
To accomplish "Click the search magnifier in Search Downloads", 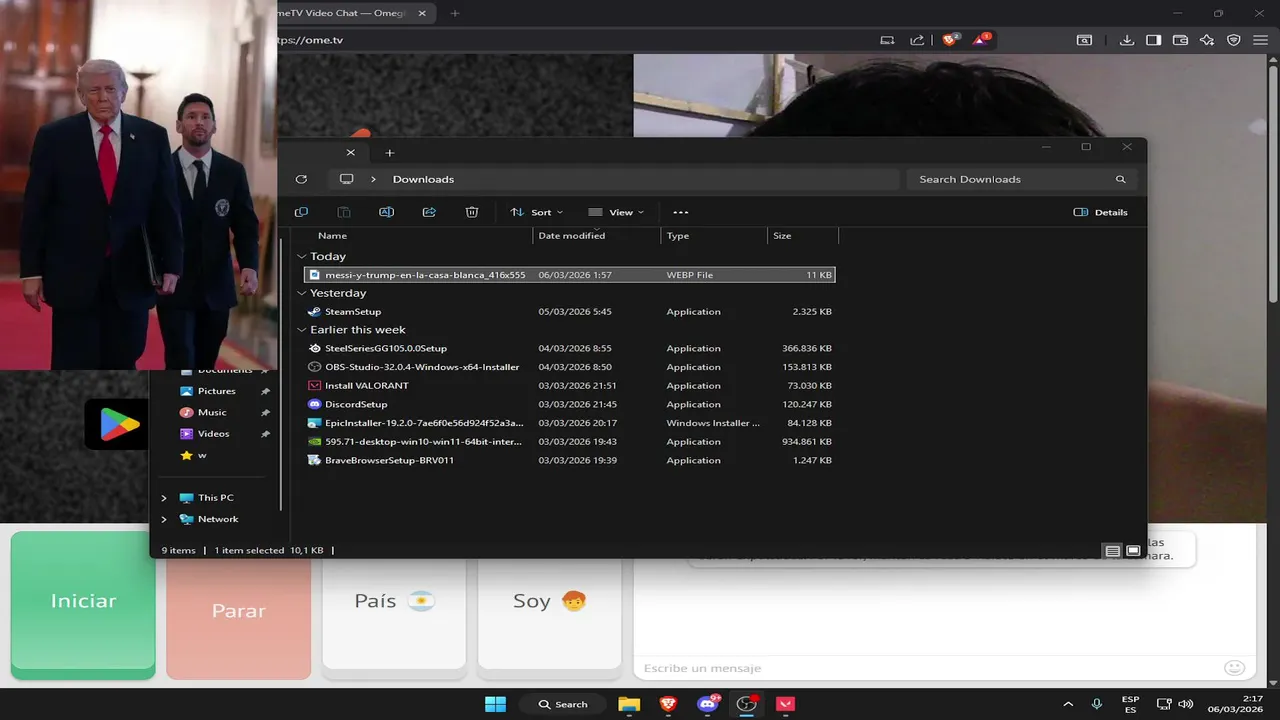I will tap(1120, 179).
